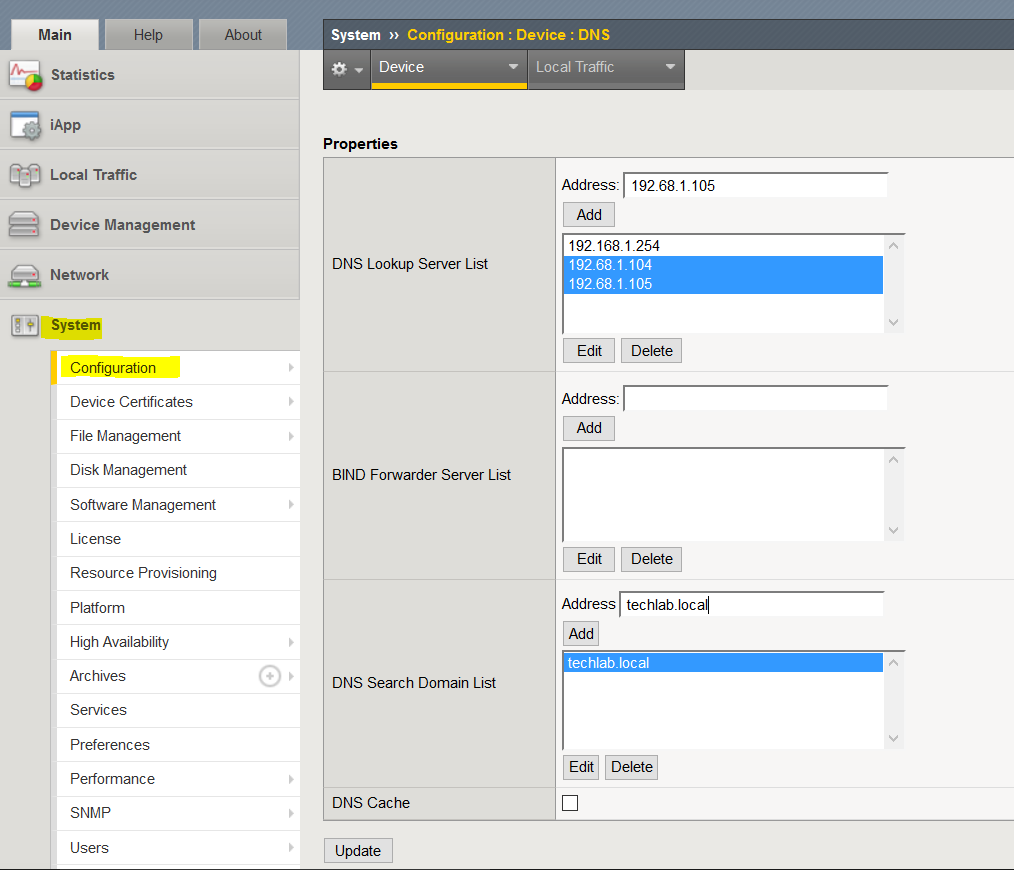
Task: Click Add under BIND Forwarder address
Action: [x=589, y=428]
